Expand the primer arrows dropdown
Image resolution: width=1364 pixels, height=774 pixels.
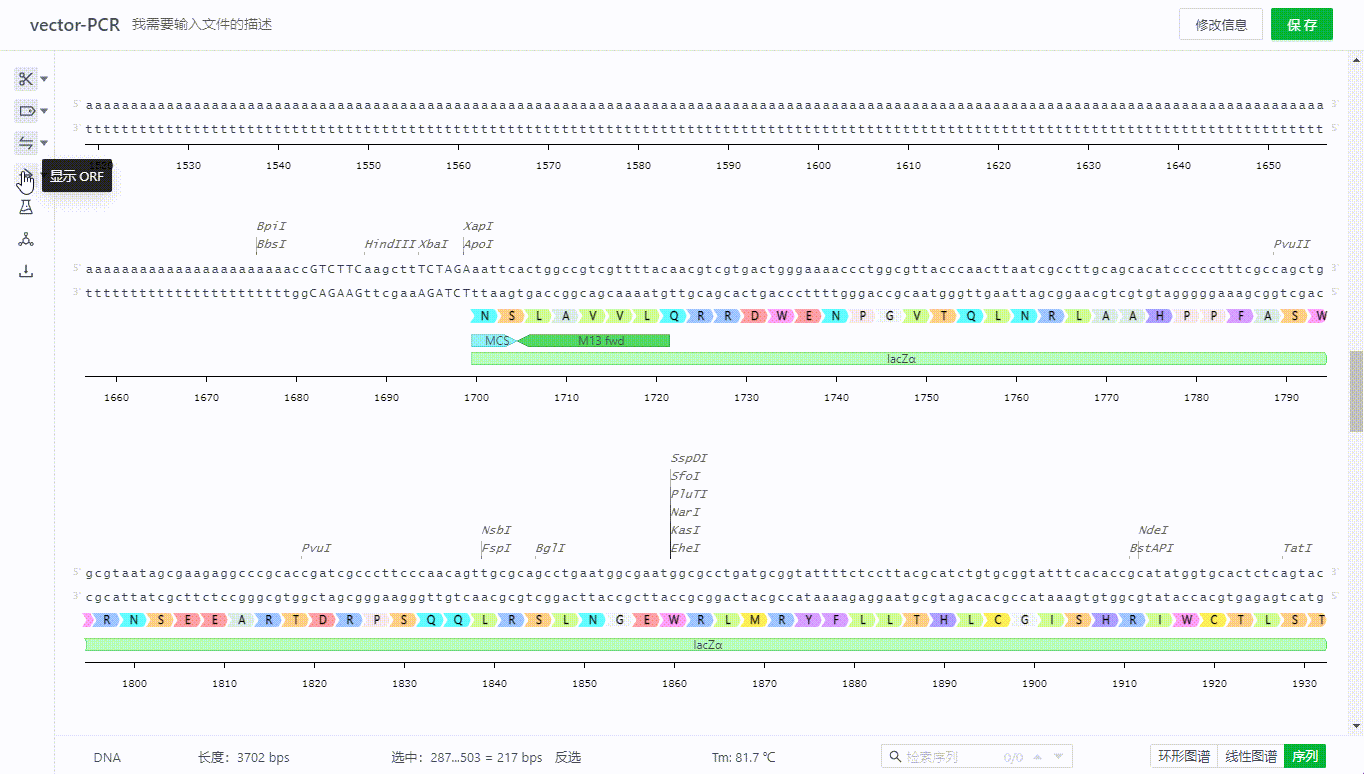[x=44, y=143]
